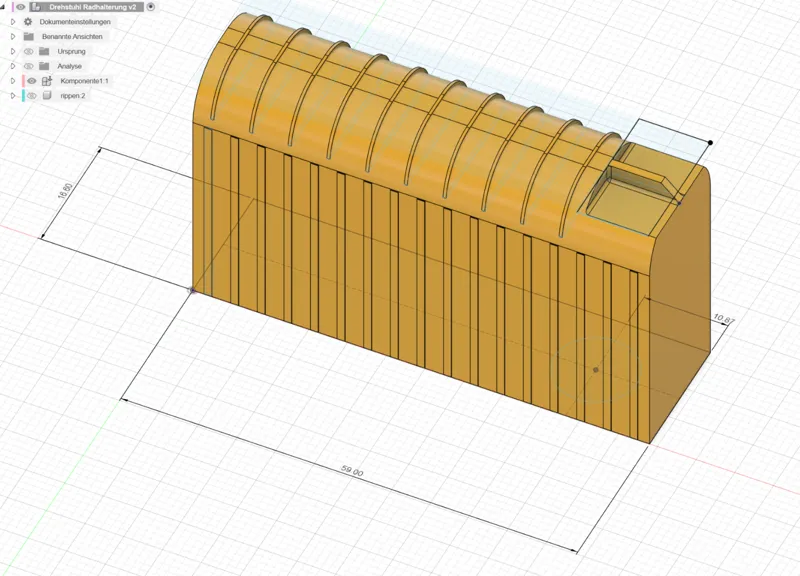The height and width of the screenshot is (576, 800).
Task: Hide the Komponente1:1 component
Action: point(32,81)
